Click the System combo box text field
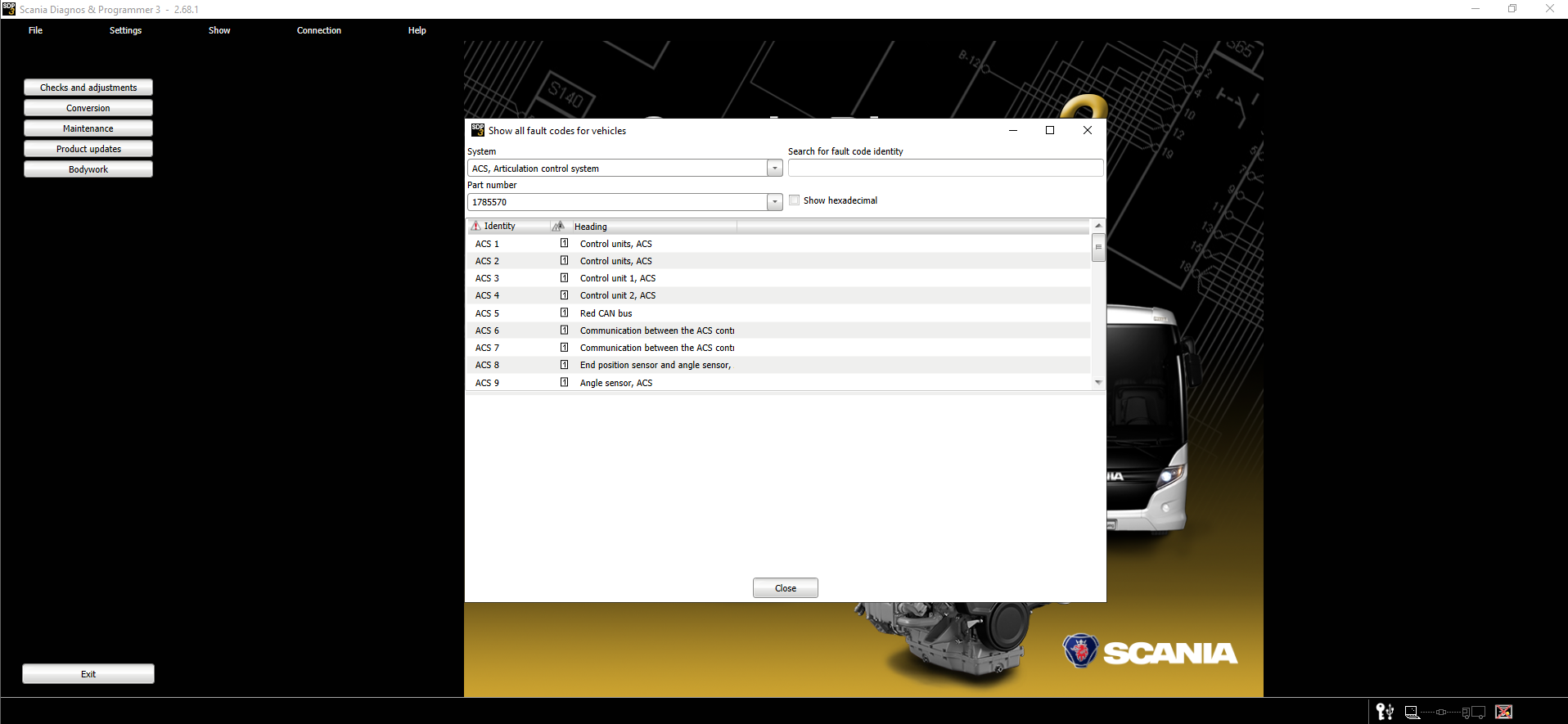This screenshot has width=1568, height=724. 617,168
